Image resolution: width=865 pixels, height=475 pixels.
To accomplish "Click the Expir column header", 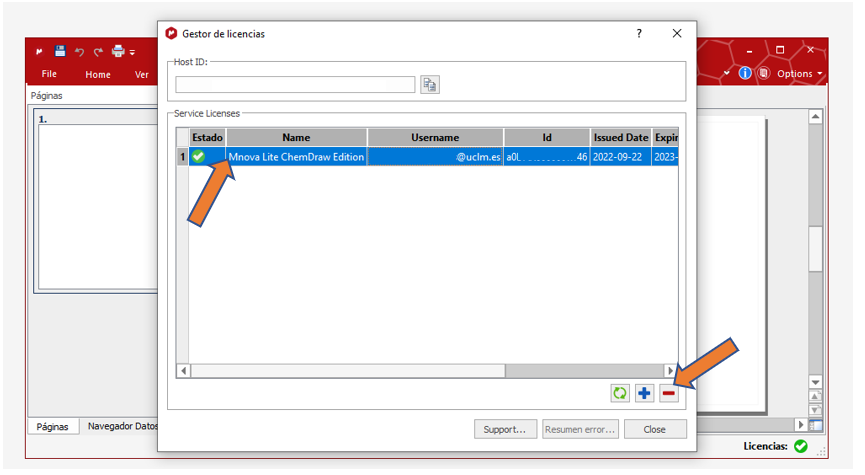I will (x=665, y=137).
